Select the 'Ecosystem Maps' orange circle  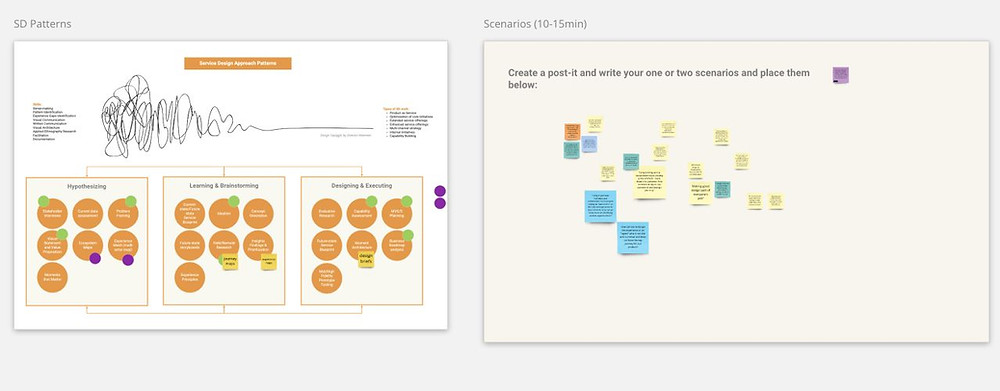(87, 246)
